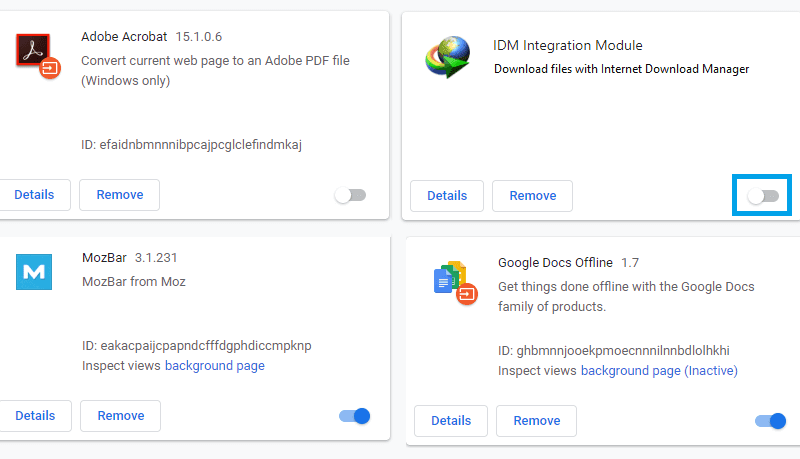Click the MozBar blue M icon

[x=34, y=272]
